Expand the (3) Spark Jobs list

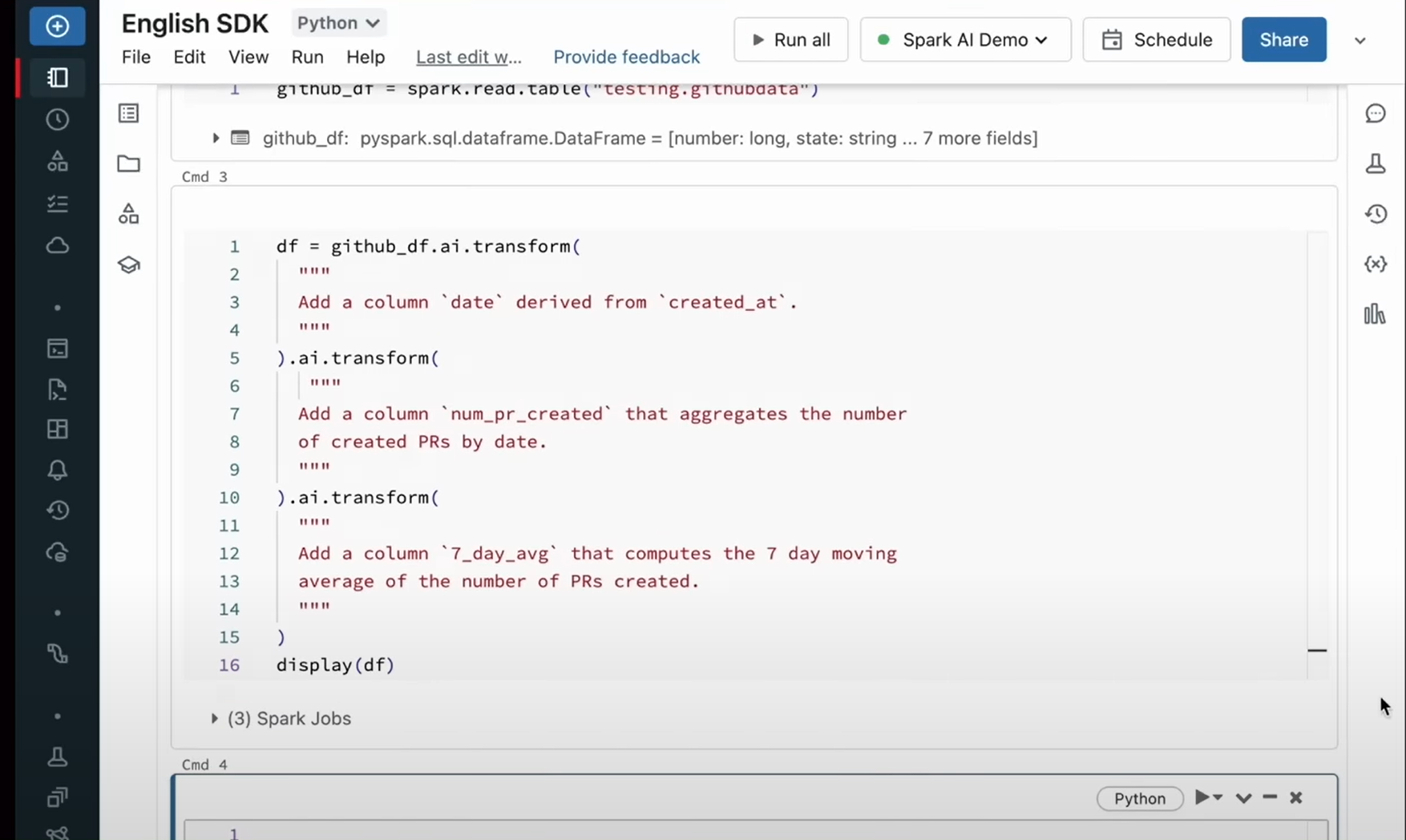point(215,718)
